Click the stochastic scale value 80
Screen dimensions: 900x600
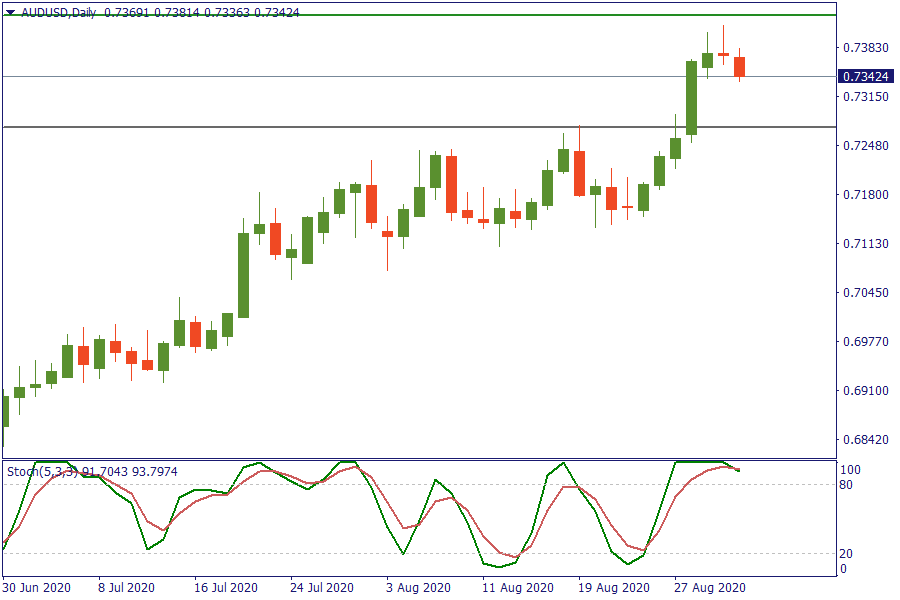846,485
